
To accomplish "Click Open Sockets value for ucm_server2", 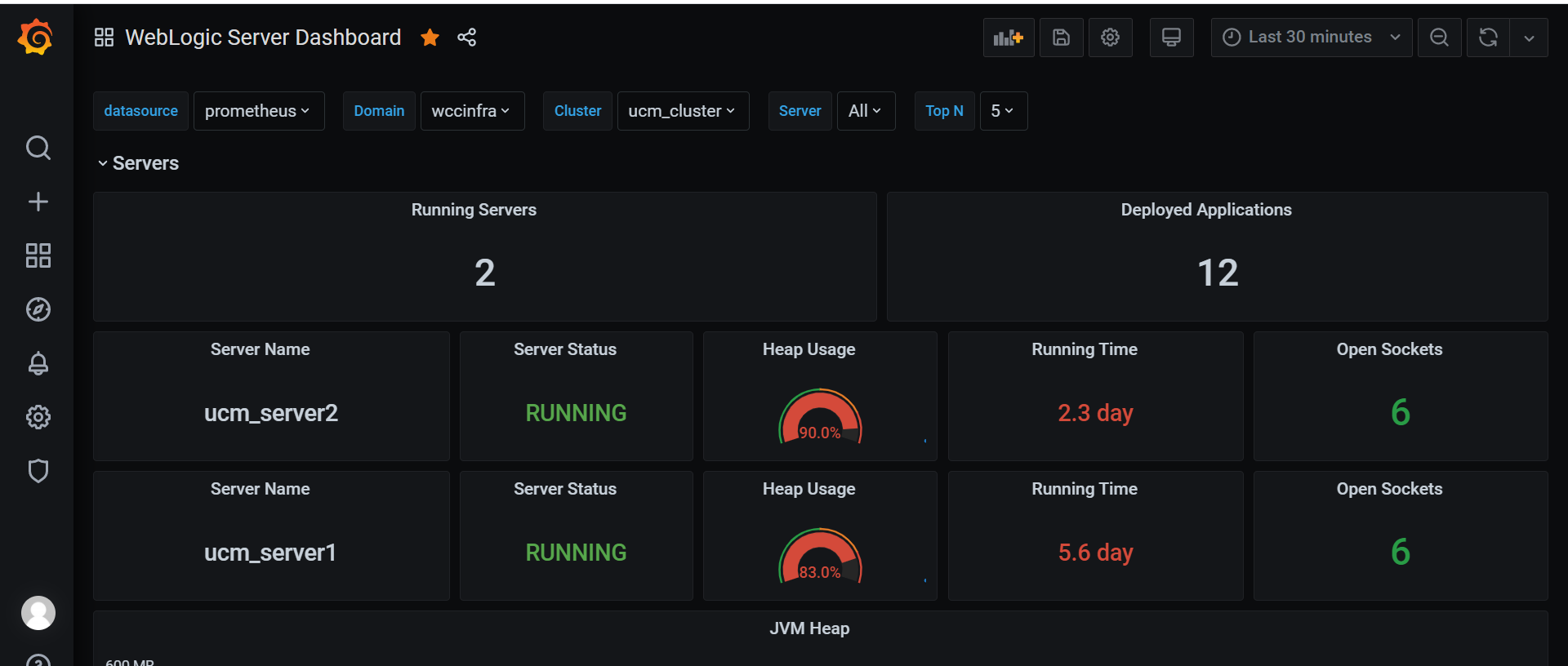I will click(x=1401, y=413).
